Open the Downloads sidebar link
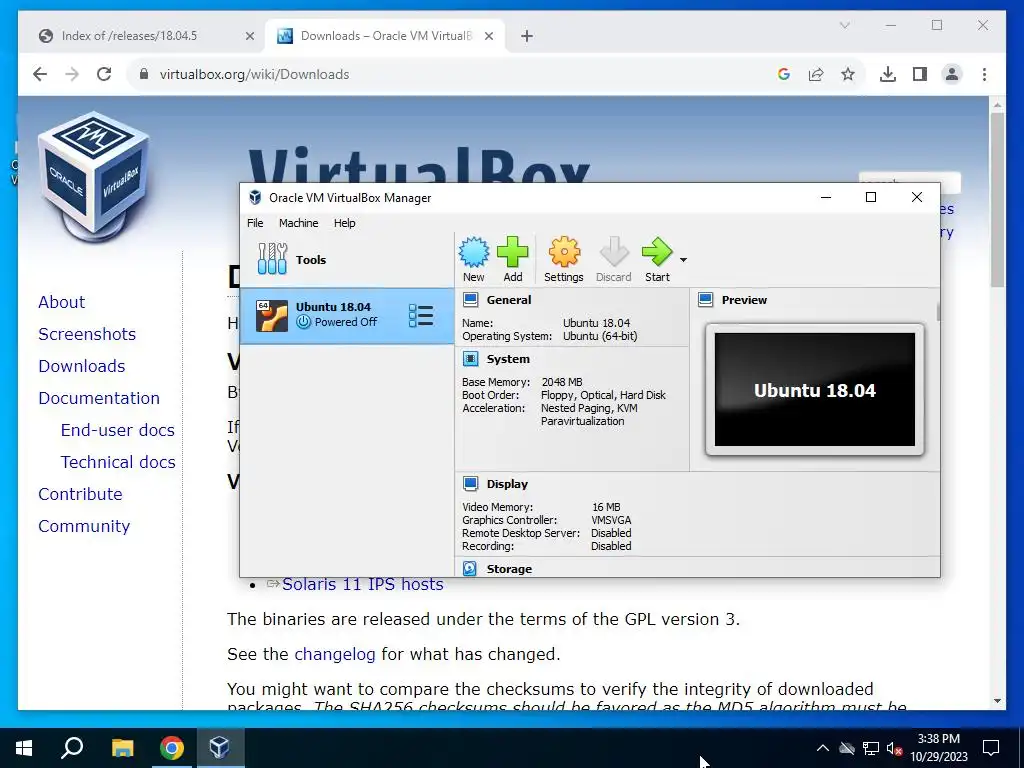The image size is (1024, 768). pos(82,366)
